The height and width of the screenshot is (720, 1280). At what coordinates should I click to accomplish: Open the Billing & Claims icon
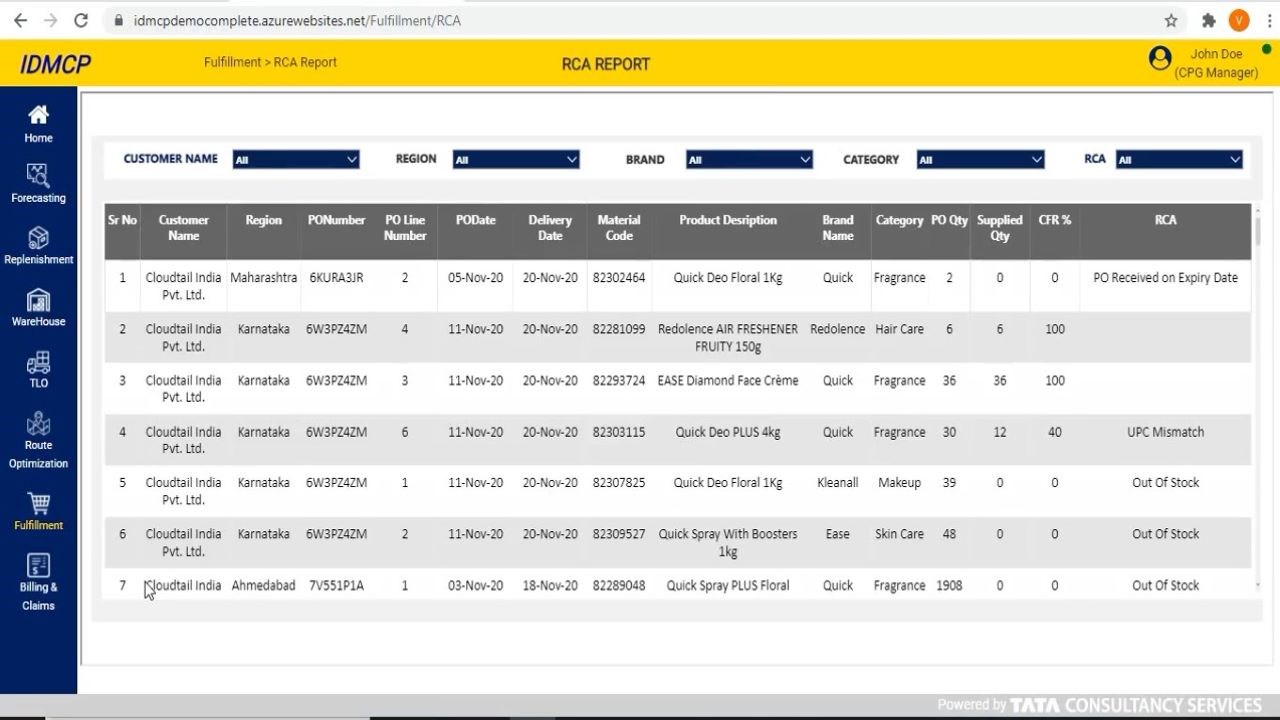(38, 565)
